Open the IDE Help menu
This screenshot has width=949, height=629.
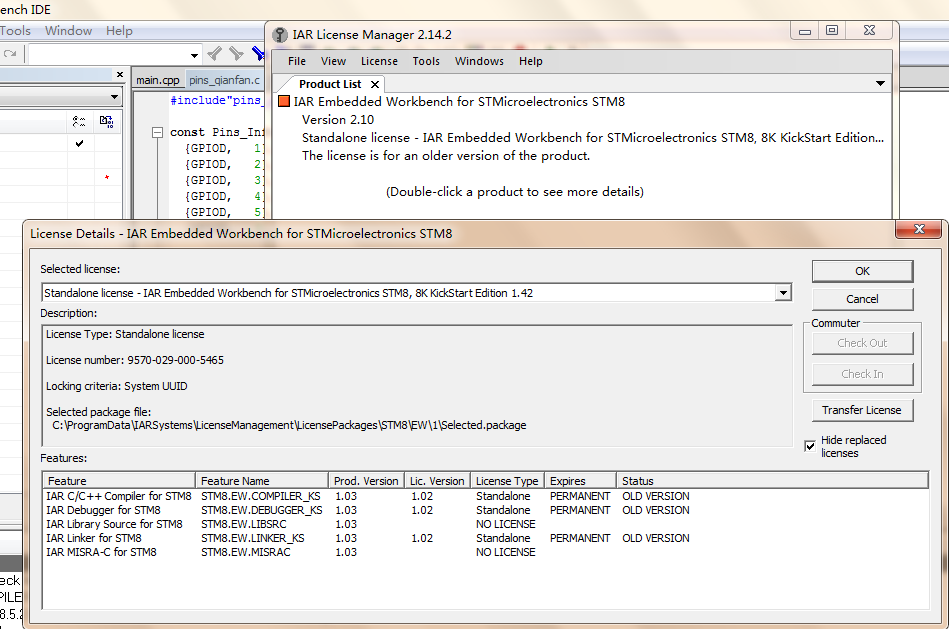point(119,31)
